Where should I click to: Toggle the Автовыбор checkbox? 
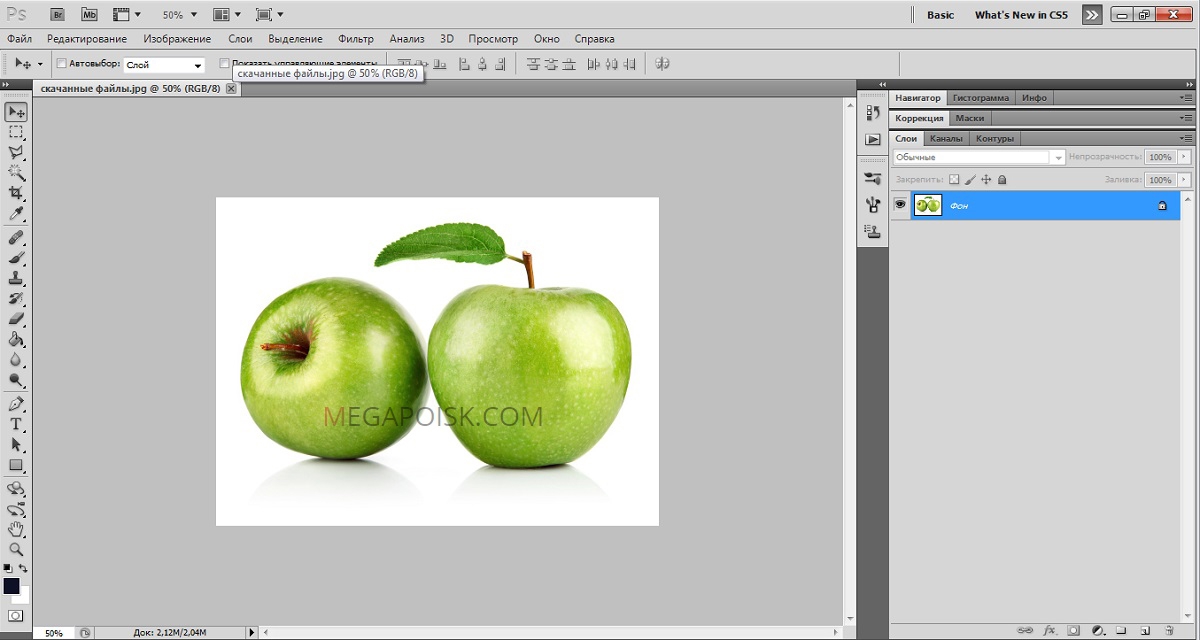click(61, 64)
